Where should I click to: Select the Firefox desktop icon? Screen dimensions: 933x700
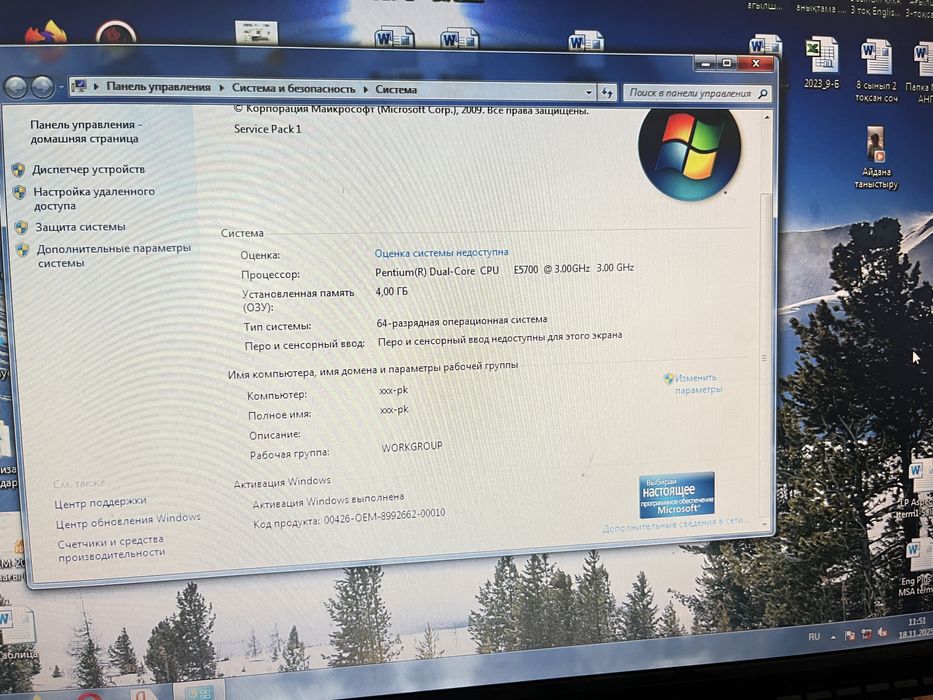coord(46,32)
